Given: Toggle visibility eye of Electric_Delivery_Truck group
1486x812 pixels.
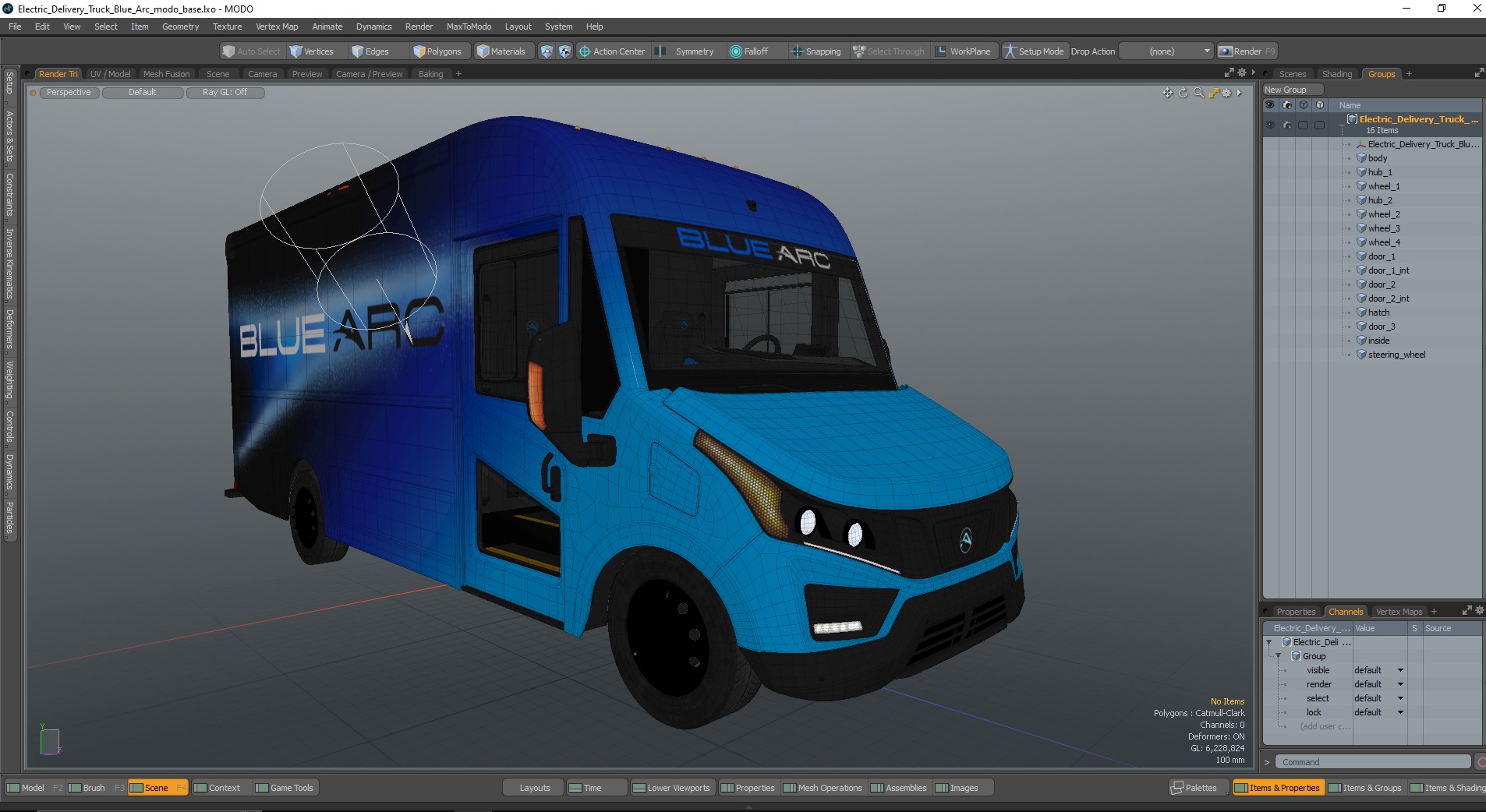Looking at the screenshot, I should (x=1270, y=125).
